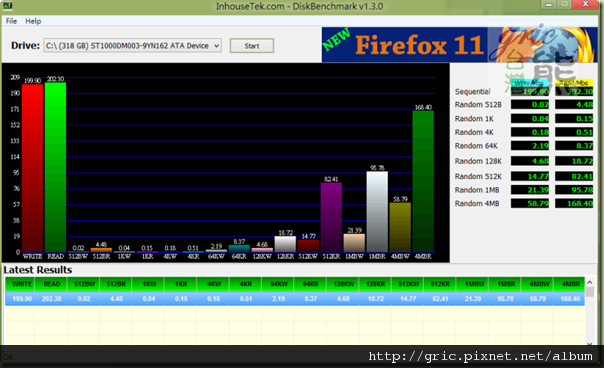Select result cell 202.30 in table row
The image size is (604, 368).
(51, 299)
